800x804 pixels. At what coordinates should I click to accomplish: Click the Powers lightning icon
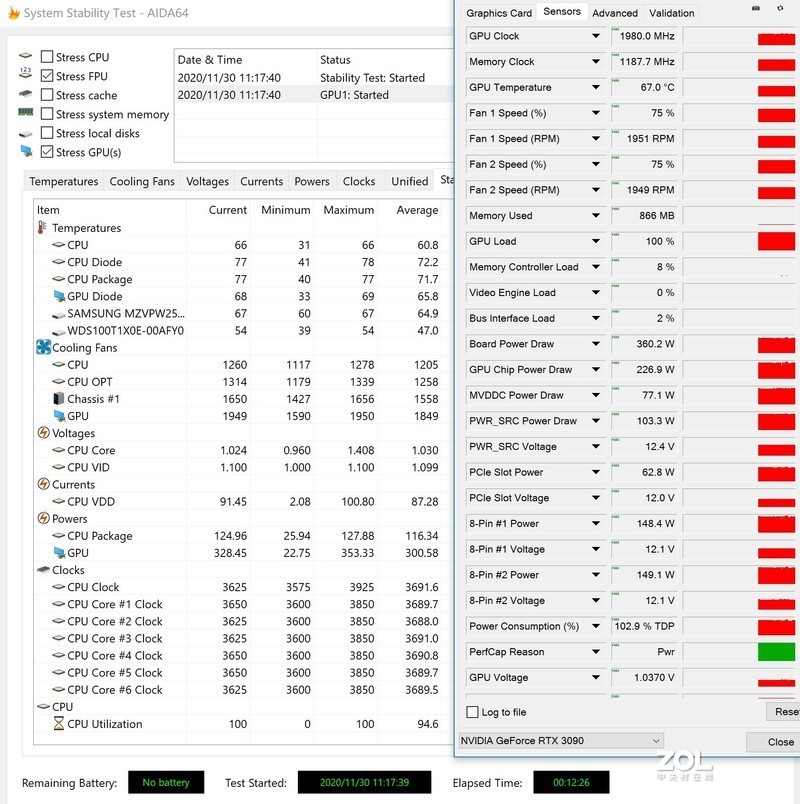pyautogui.click(x=44, y=518)
